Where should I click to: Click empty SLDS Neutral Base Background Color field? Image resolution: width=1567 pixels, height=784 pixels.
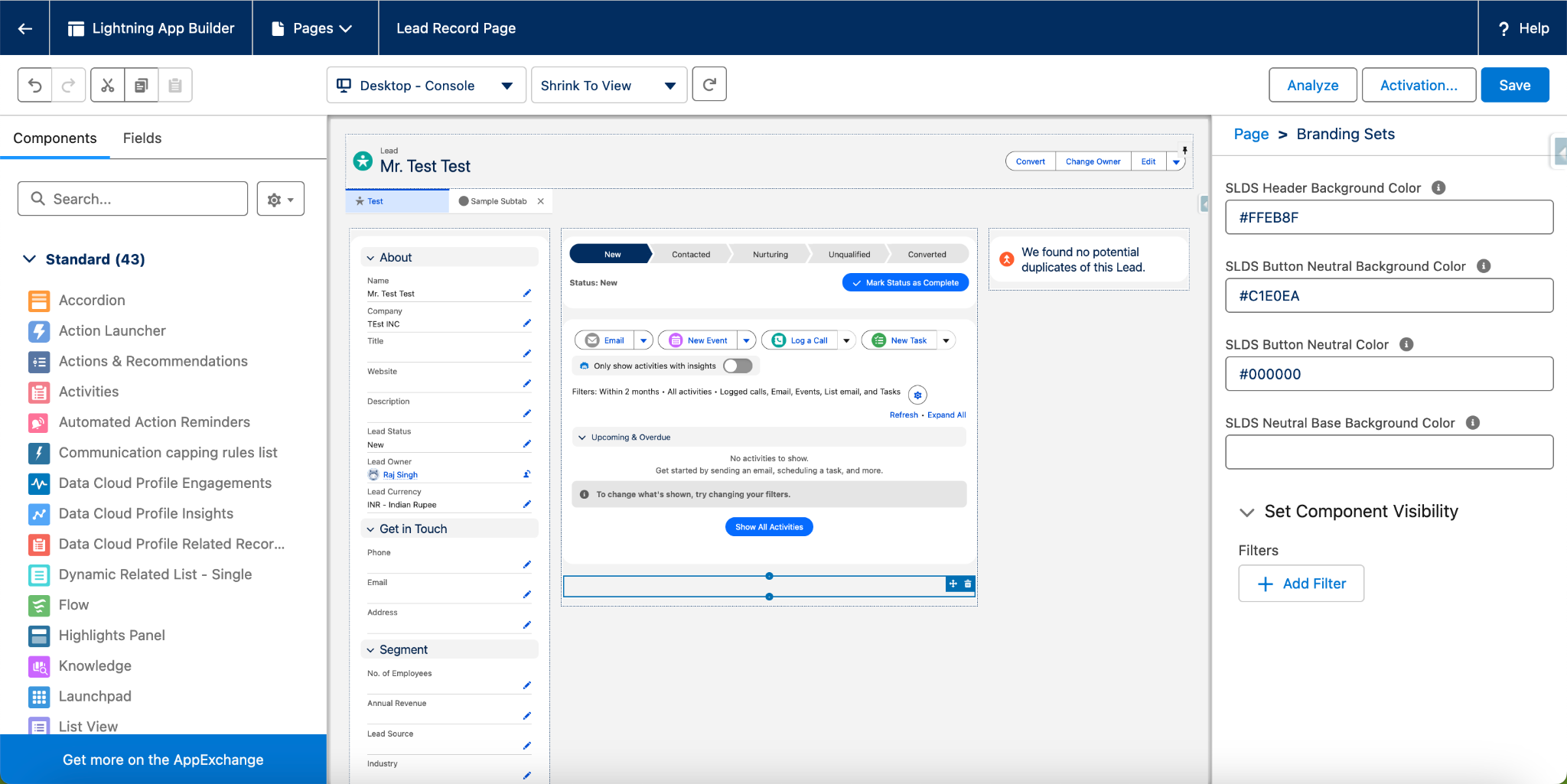pyautogui.click(x=1389, y=452)
